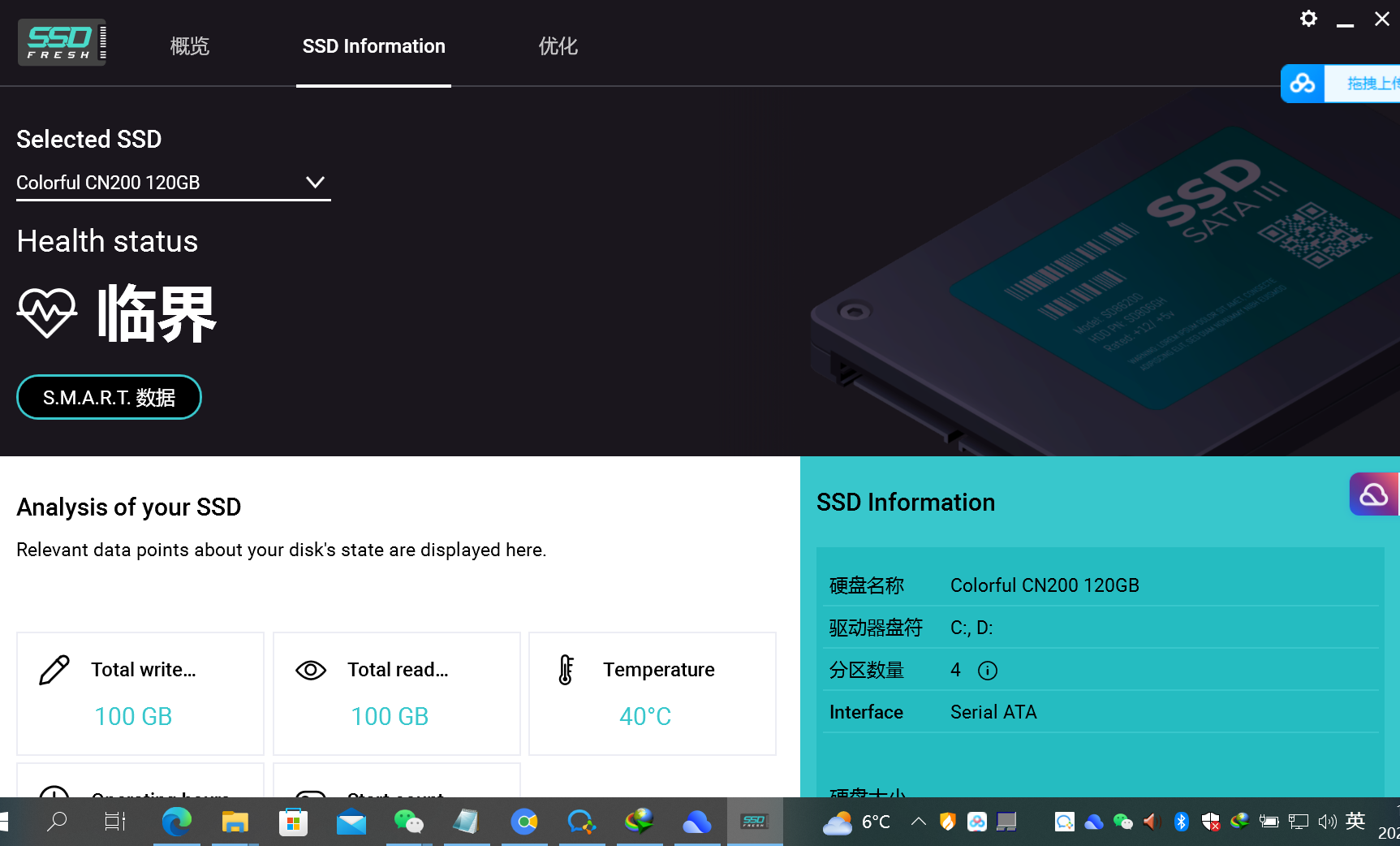Viewport: 1400px width, 846px height.
Task: Open the blue cloud drive taskbar icon
Action: 697,822
